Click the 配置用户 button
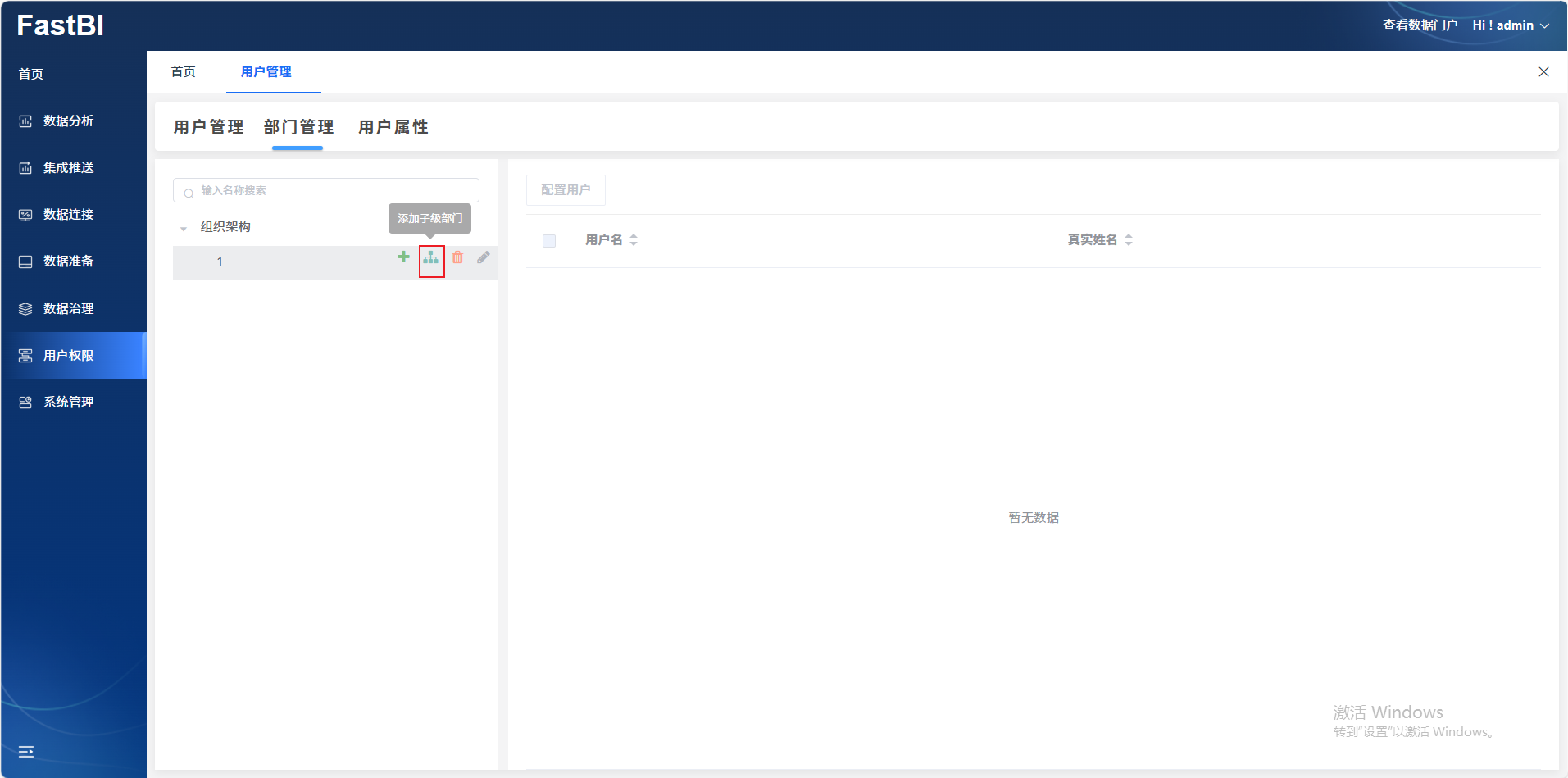 click(566, 190)
